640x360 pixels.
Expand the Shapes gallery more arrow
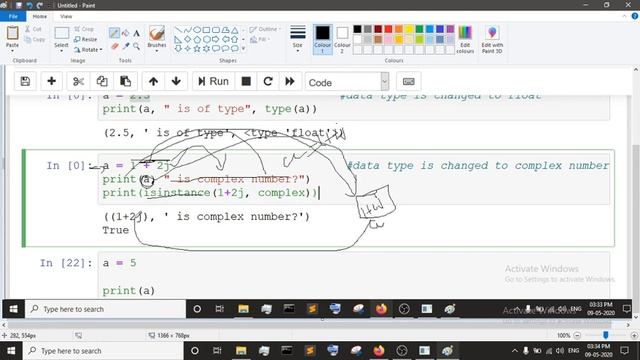tap(244, 49)
